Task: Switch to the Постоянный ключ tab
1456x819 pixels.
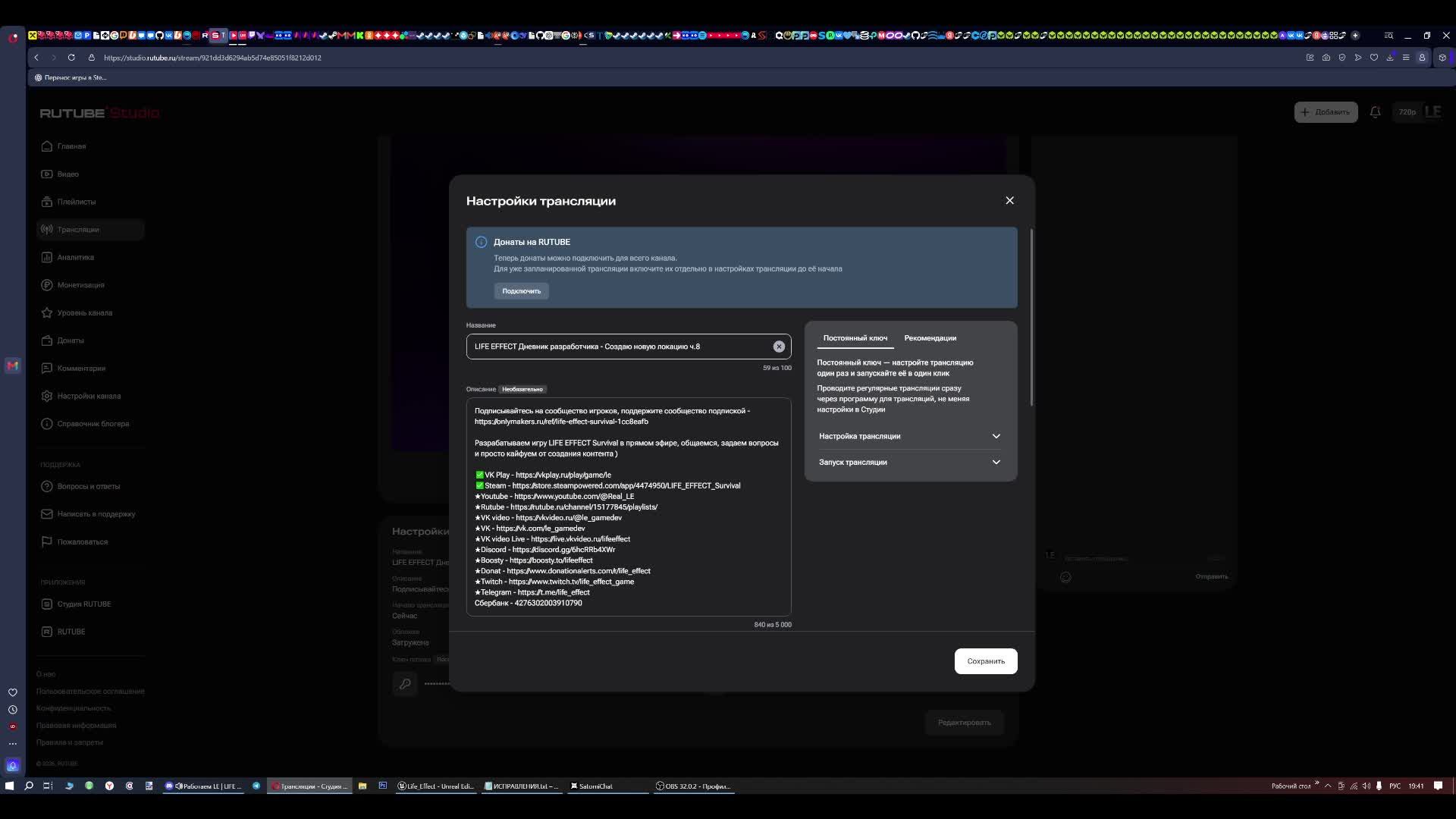Action: (x=855, y=338)
